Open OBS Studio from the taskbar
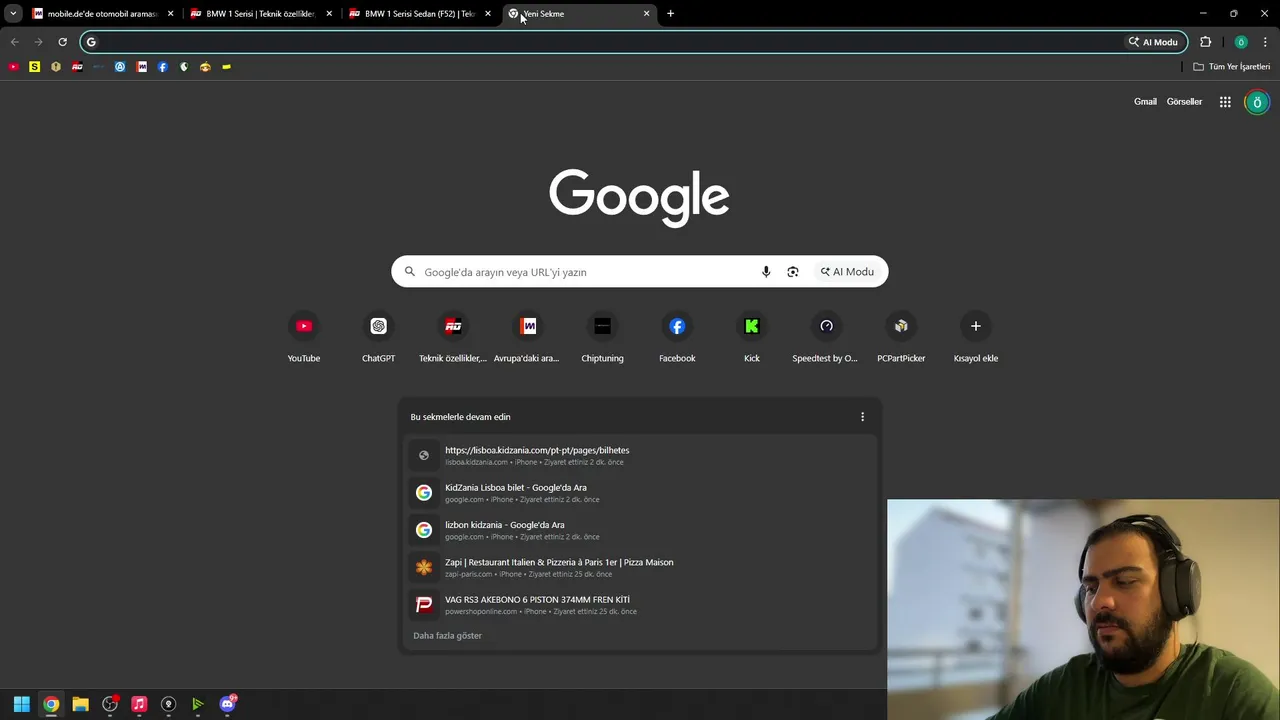1280x720 pixels. (110, 704)
